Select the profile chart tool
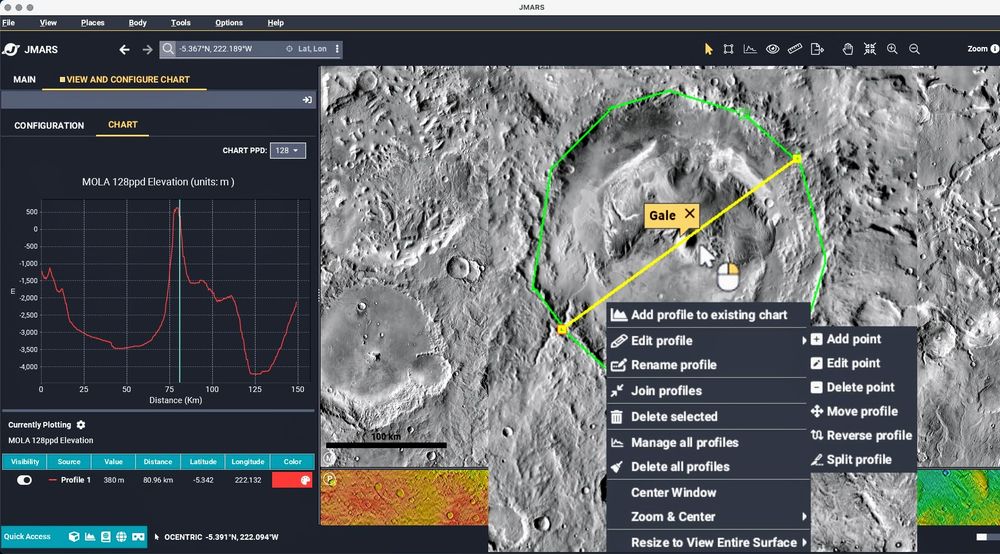This screenshot has height=554, width=1000. (x=750, y=49)
